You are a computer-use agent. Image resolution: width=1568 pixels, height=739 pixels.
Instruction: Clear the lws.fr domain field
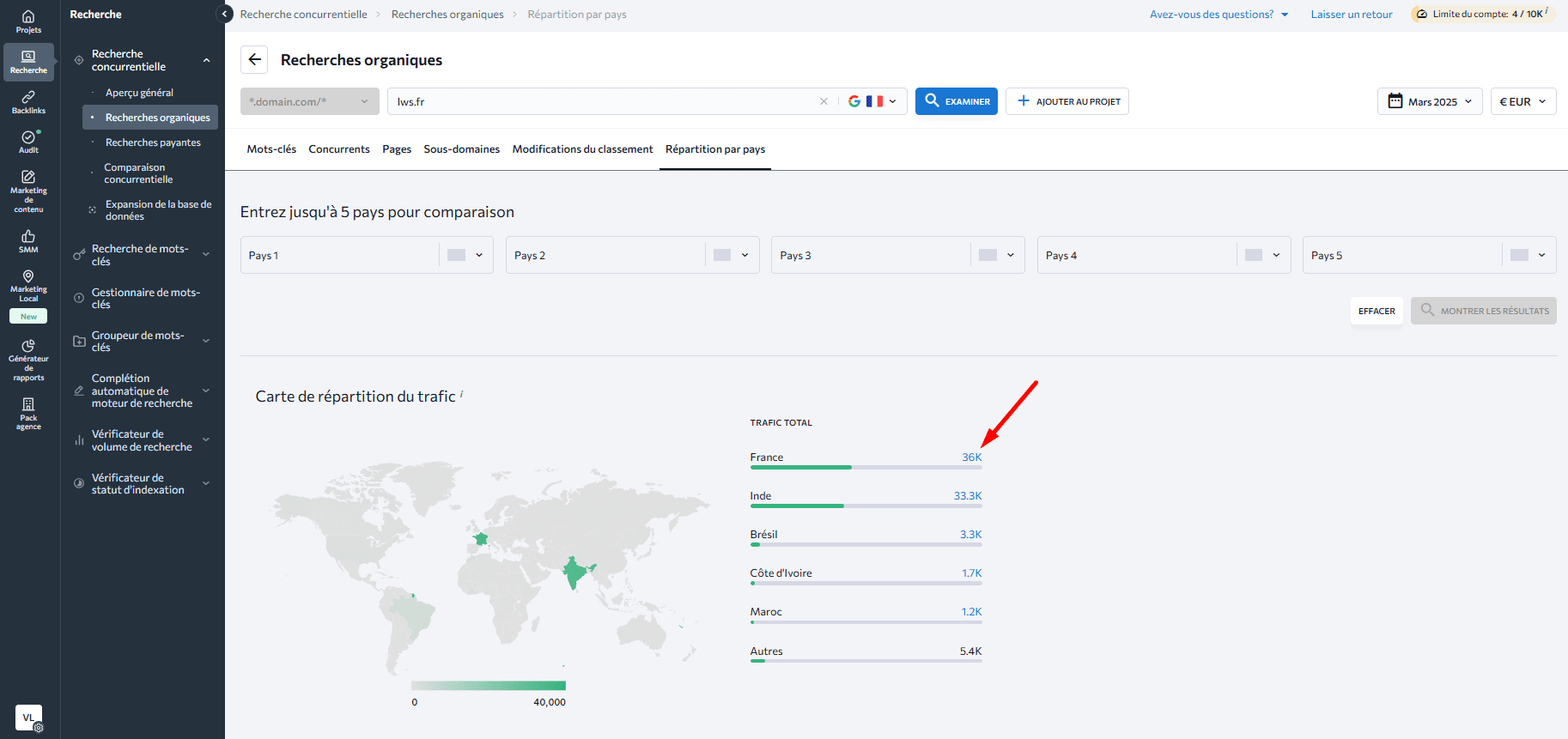(x=824, y=101)
